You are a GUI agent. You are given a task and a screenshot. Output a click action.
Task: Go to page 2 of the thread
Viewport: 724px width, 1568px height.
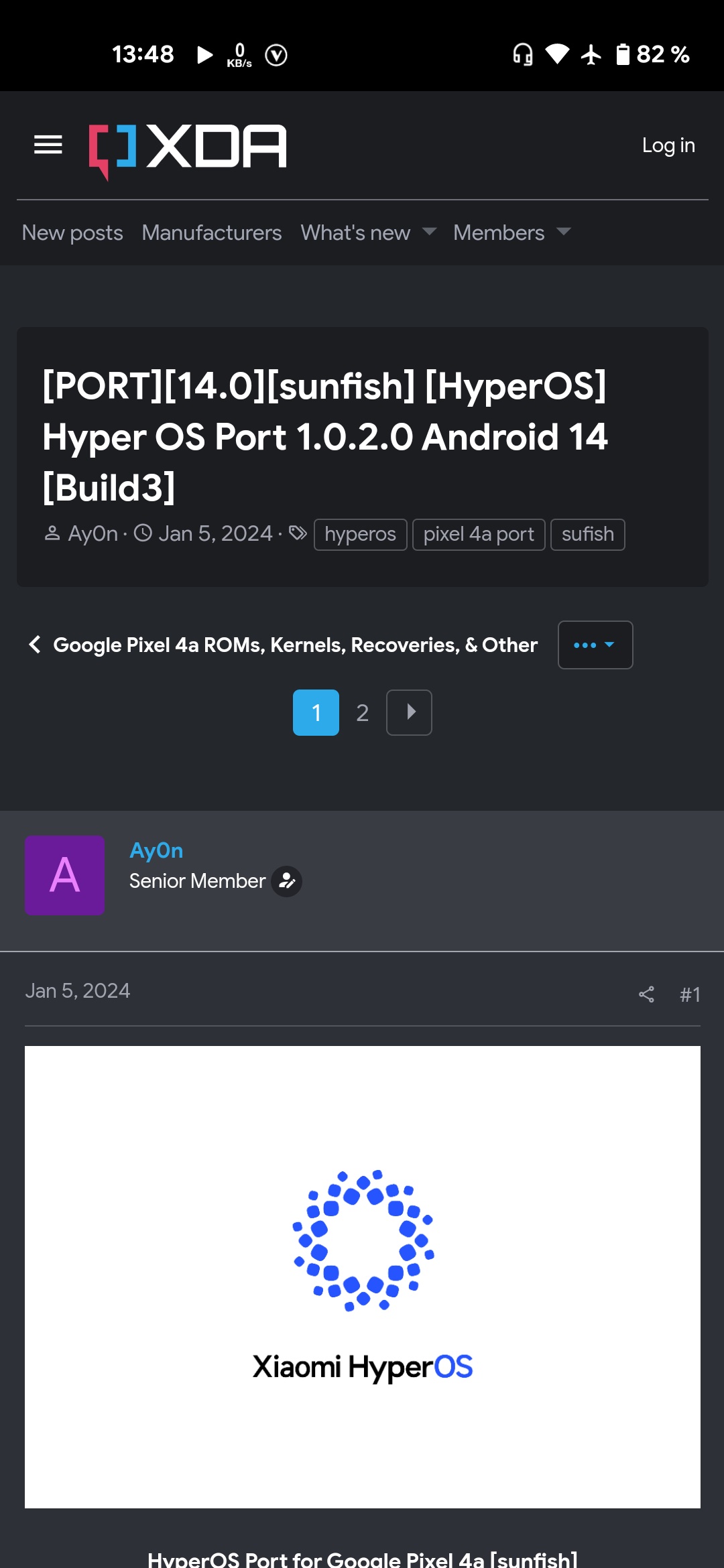click(363, 712)
